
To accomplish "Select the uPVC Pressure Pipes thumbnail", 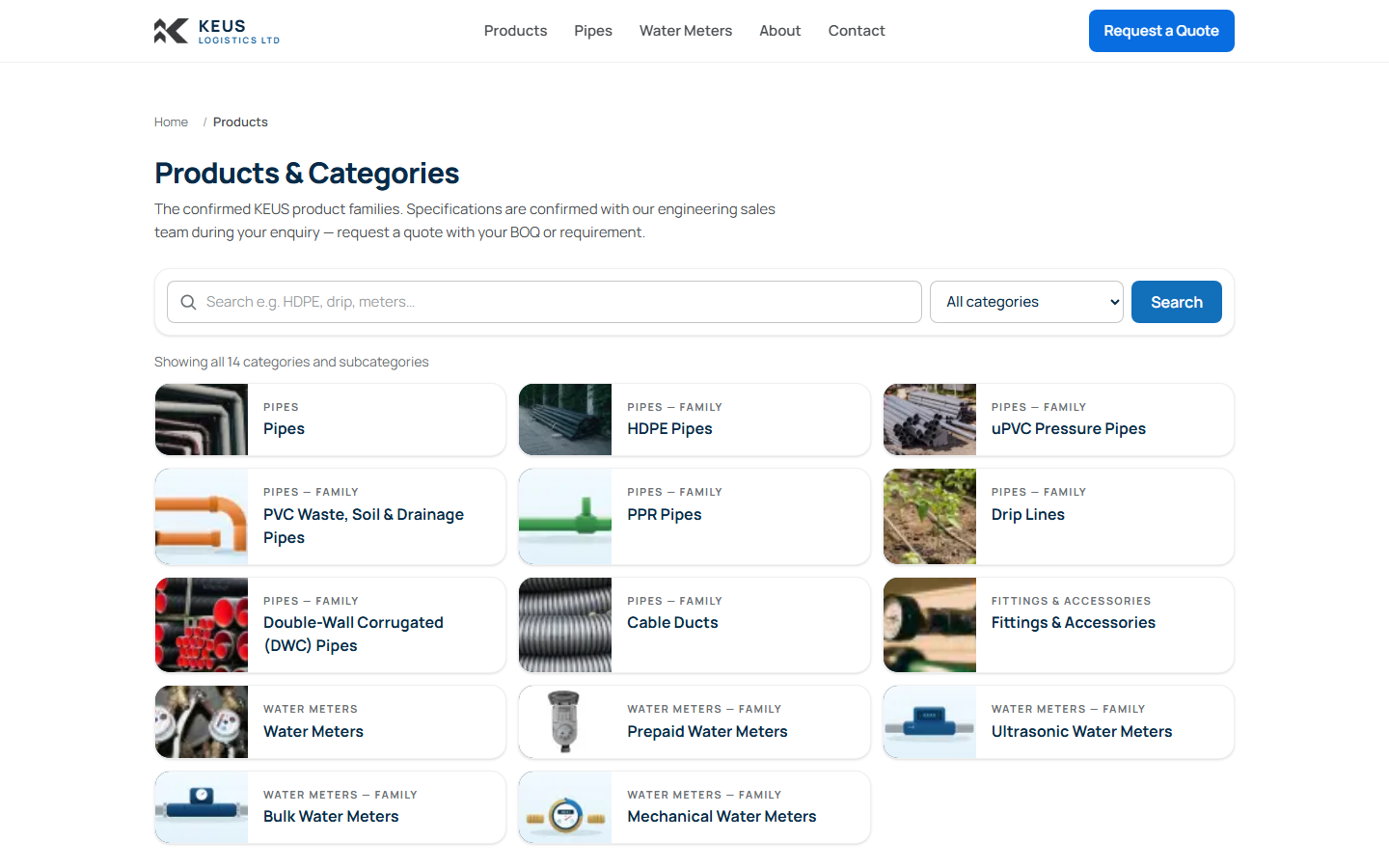I will point(930,420).
